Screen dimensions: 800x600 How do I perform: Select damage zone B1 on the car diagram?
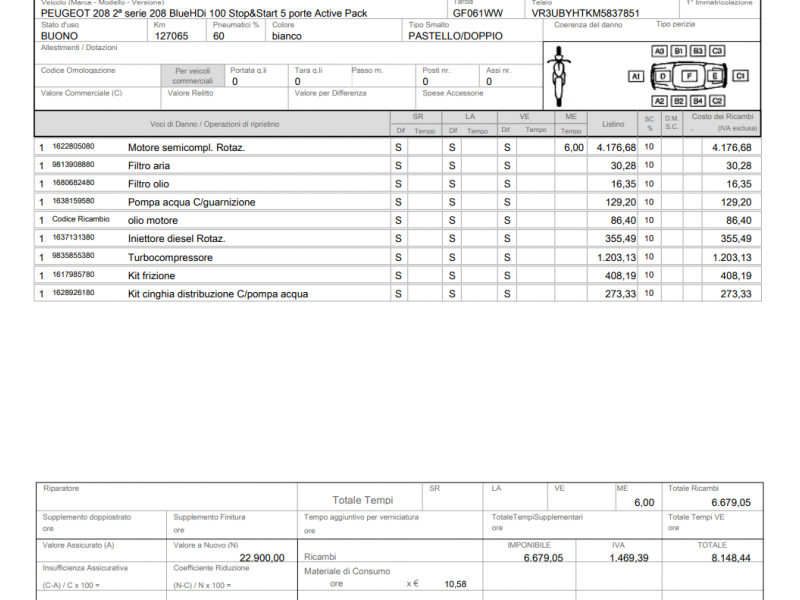click(679, 51)
